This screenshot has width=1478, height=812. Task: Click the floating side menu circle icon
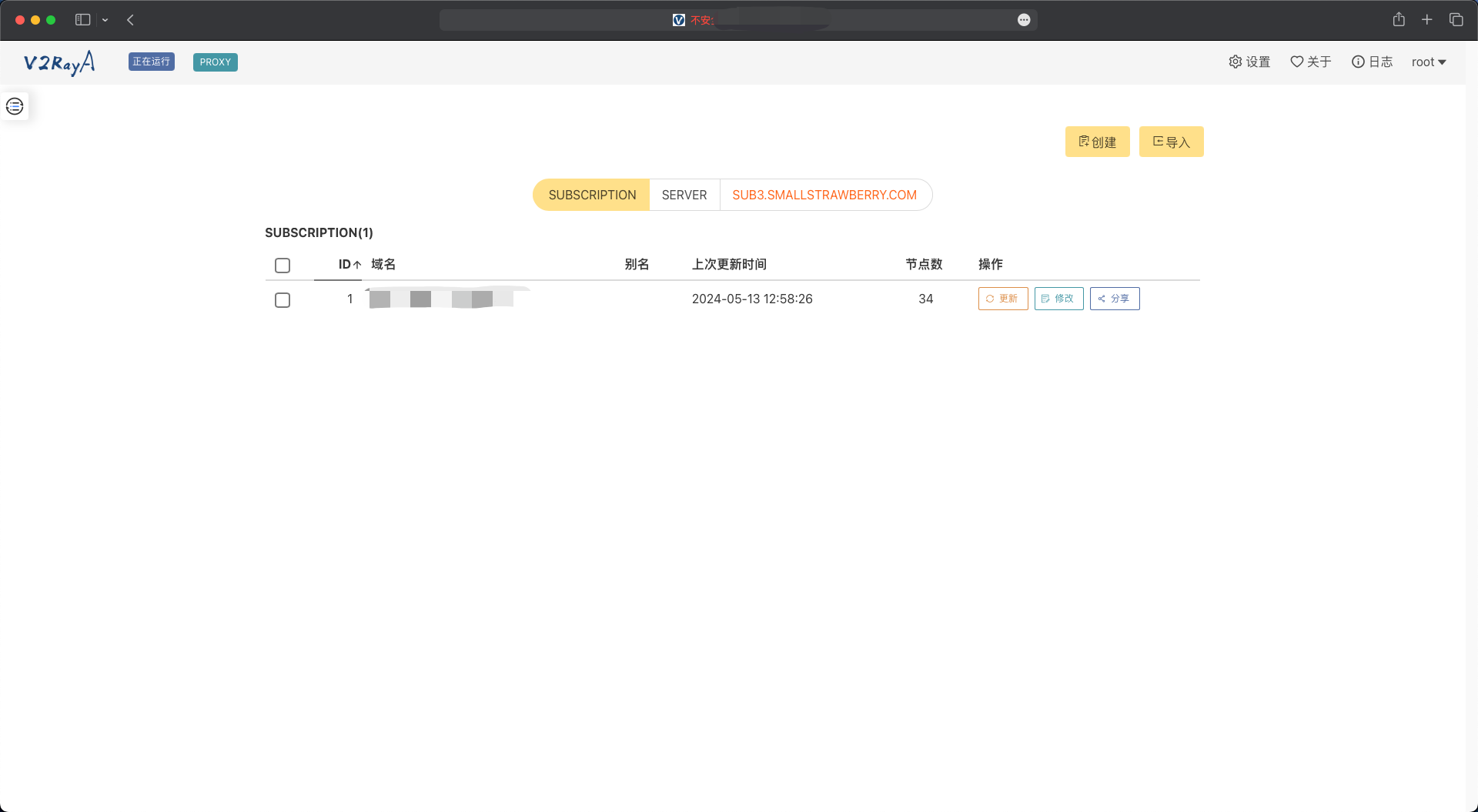pyautogui.click(x=15, y=106)
